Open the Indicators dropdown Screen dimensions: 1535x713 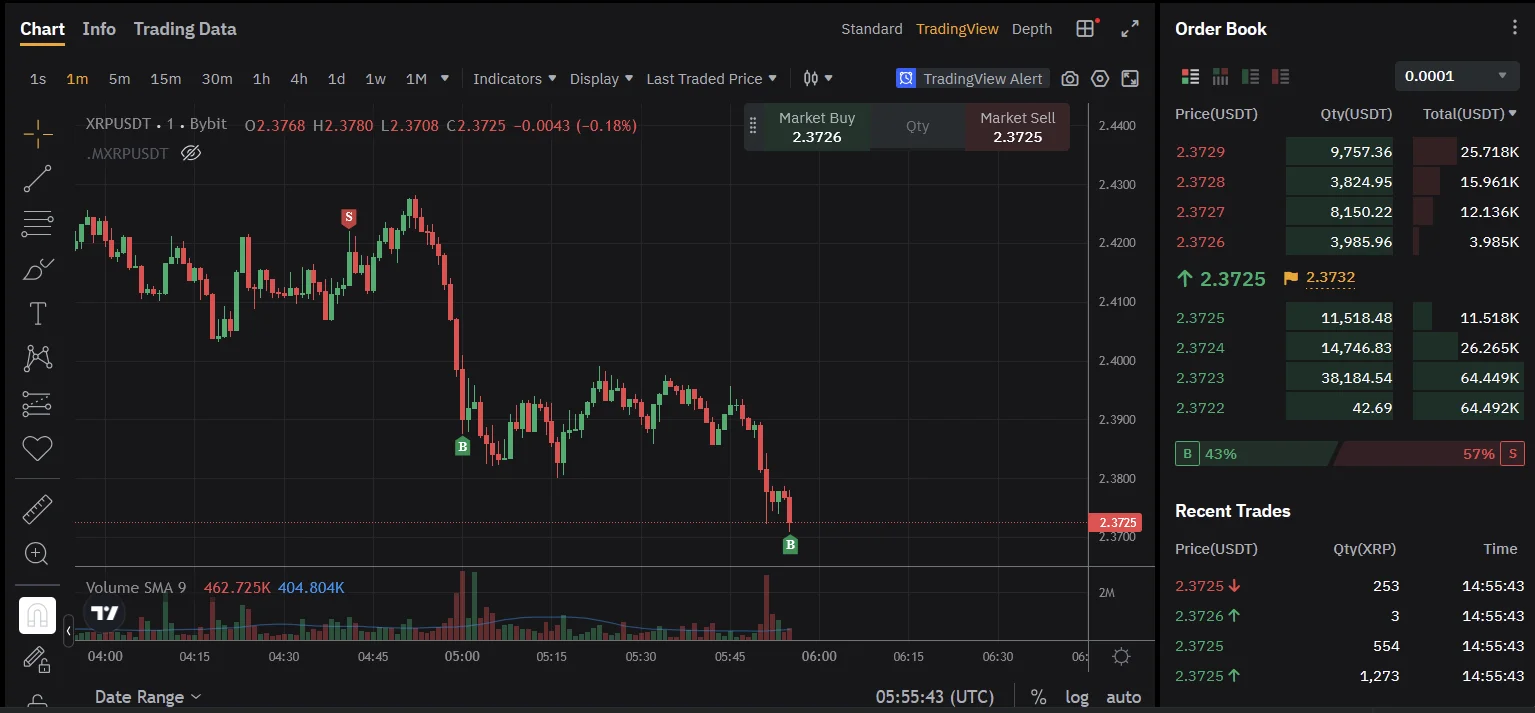tap(514, 79)
